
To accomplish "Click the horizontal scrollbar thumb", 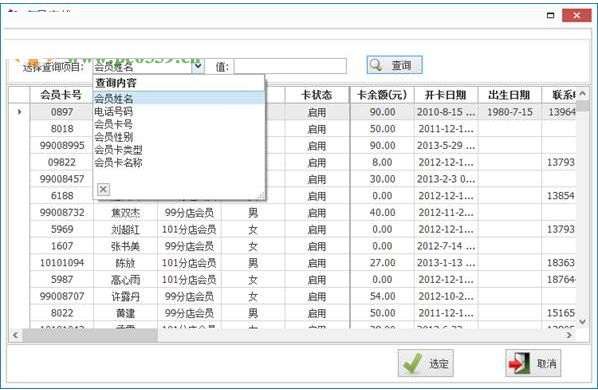I will (x=90, y=335).
